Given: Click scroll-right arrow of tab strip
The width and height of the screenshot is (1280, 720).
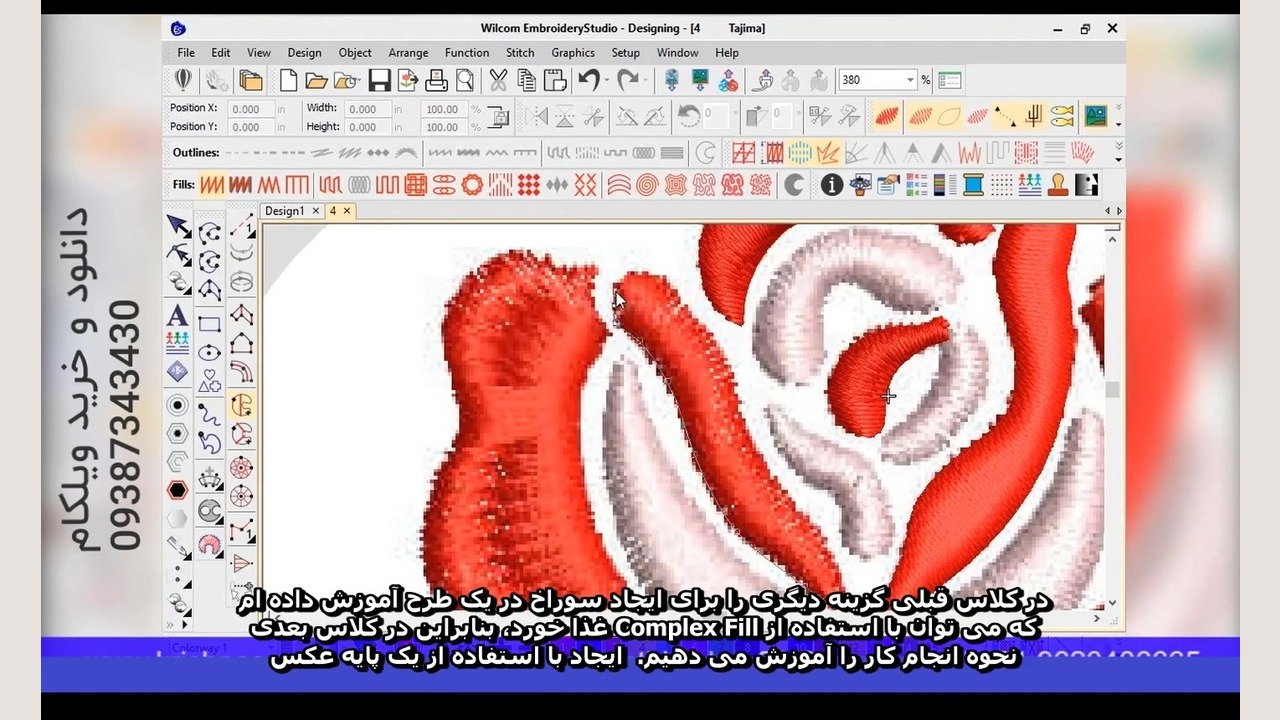Looking at the screenshot, I should tap(1119, 211).
